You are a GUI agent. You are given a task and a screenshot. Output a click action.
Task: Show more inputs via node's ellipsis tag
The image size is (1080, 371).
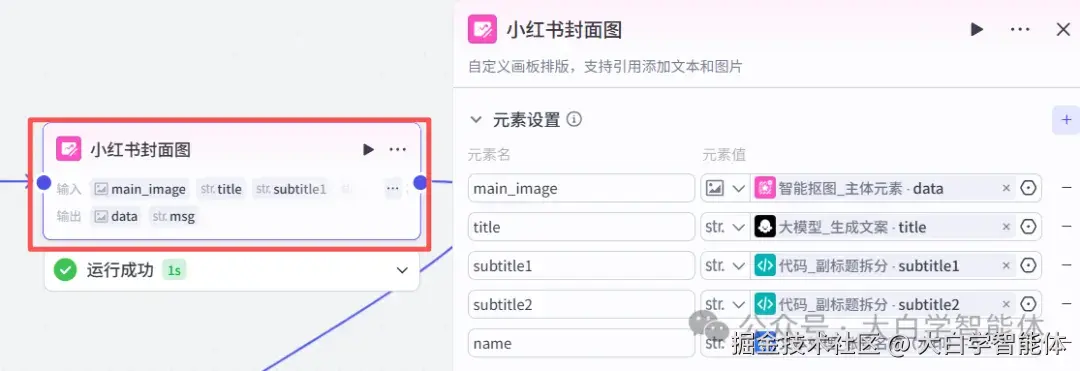click(x=393, y=189)
